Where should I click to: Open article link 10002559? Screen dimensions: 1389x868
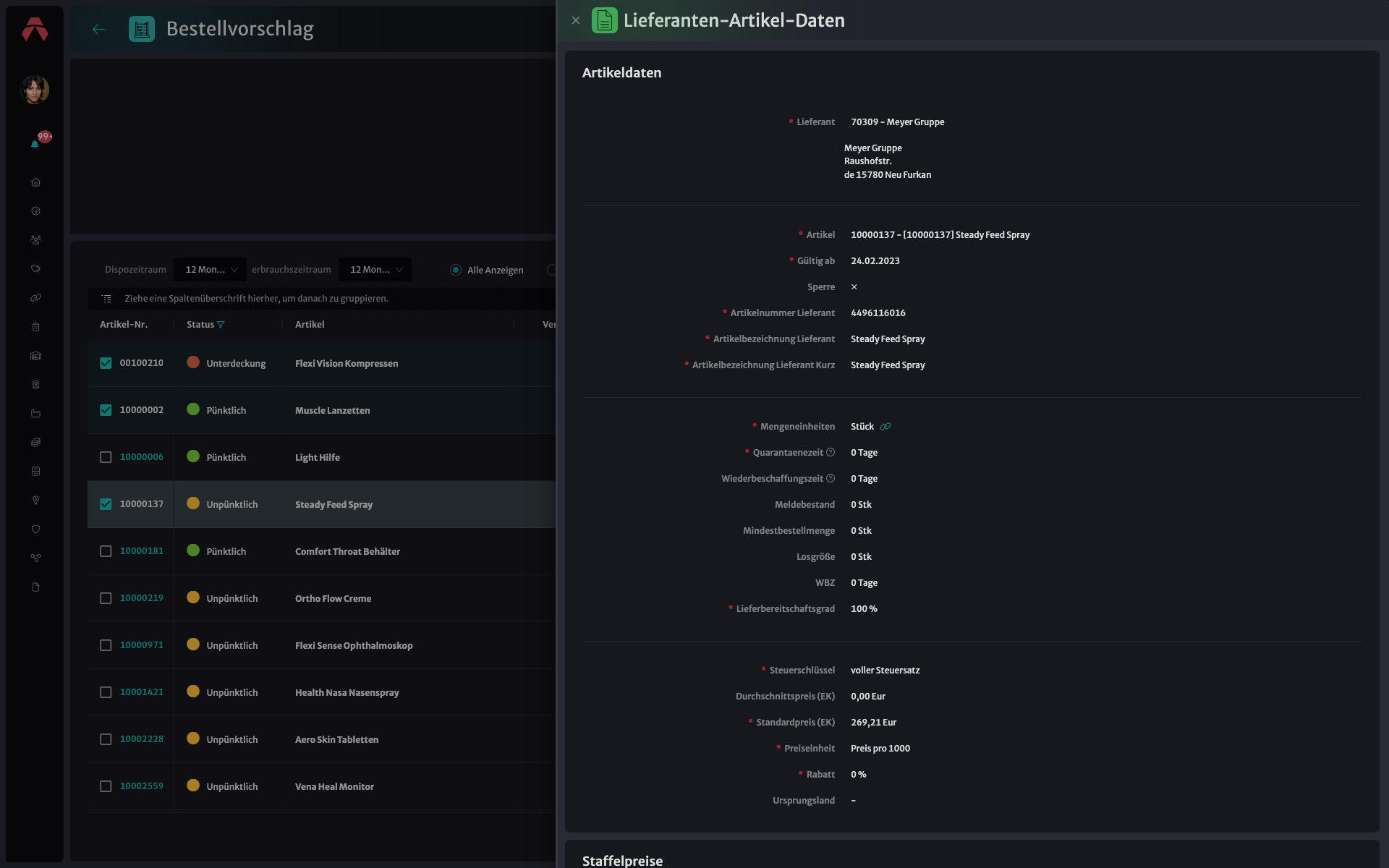coord(142,786)
